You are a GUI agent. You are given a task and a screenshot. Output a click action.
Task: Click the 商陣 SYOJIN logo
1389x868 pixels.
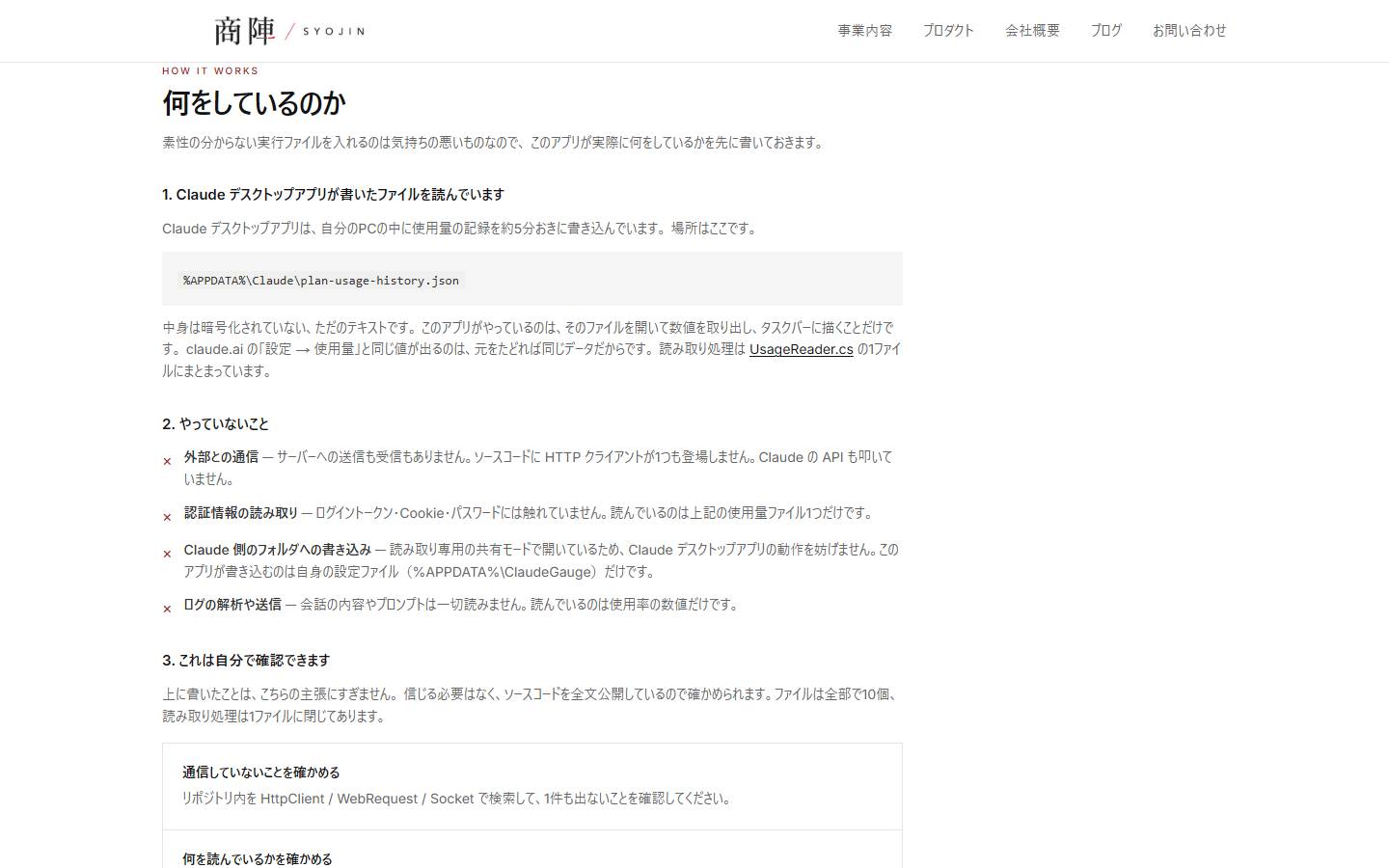[289, 31]
